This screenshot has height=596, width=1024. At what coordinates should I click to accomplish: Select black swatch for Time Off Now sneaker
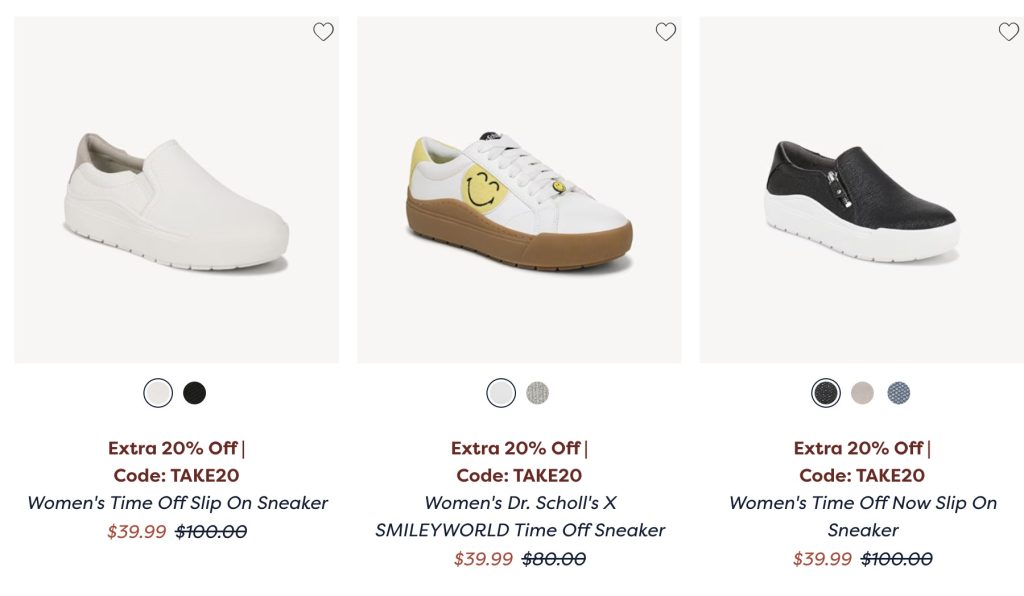(x=826, y=393)
